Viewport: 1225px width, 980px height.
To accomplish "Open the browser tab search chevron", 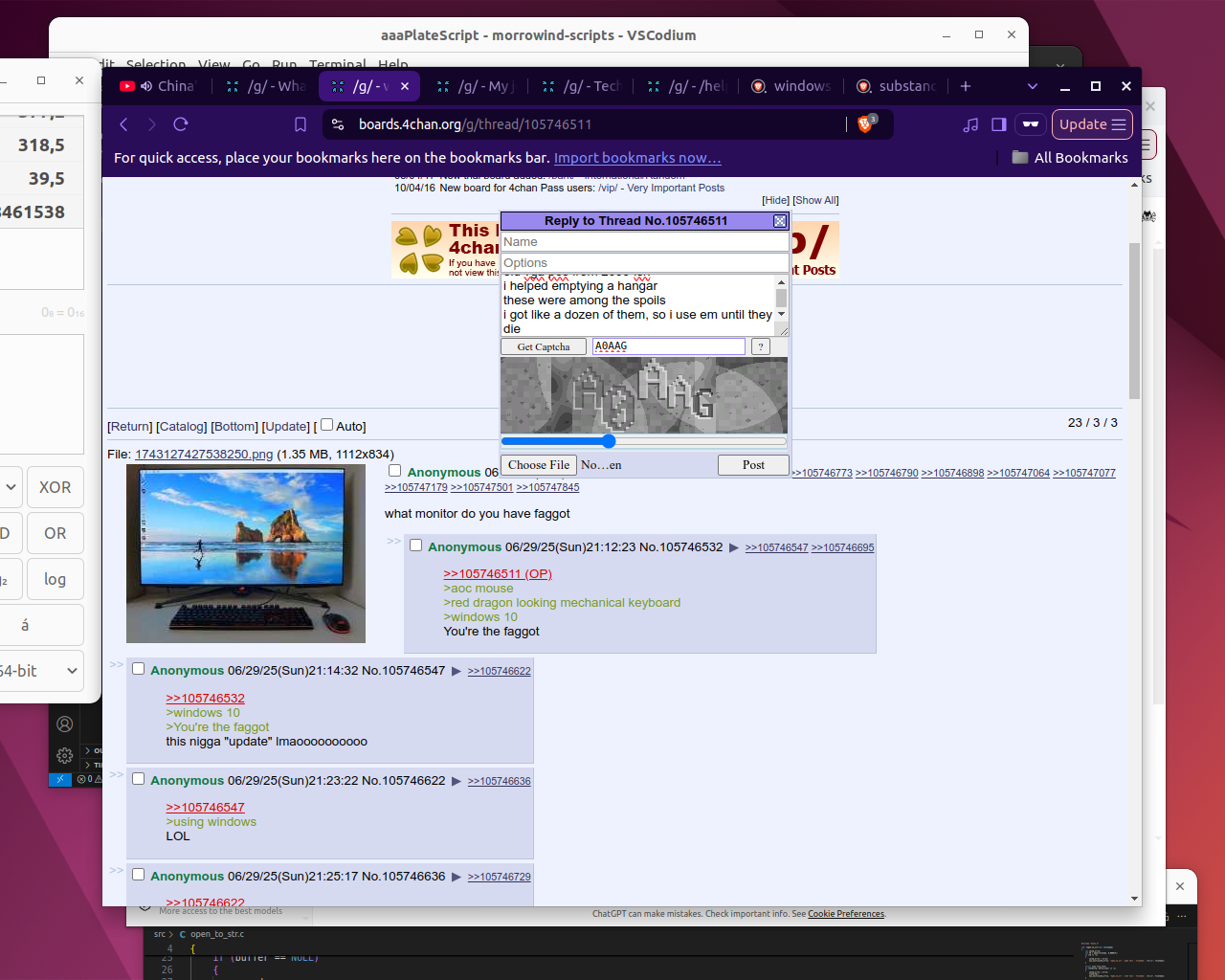I will coord(1032,86).
